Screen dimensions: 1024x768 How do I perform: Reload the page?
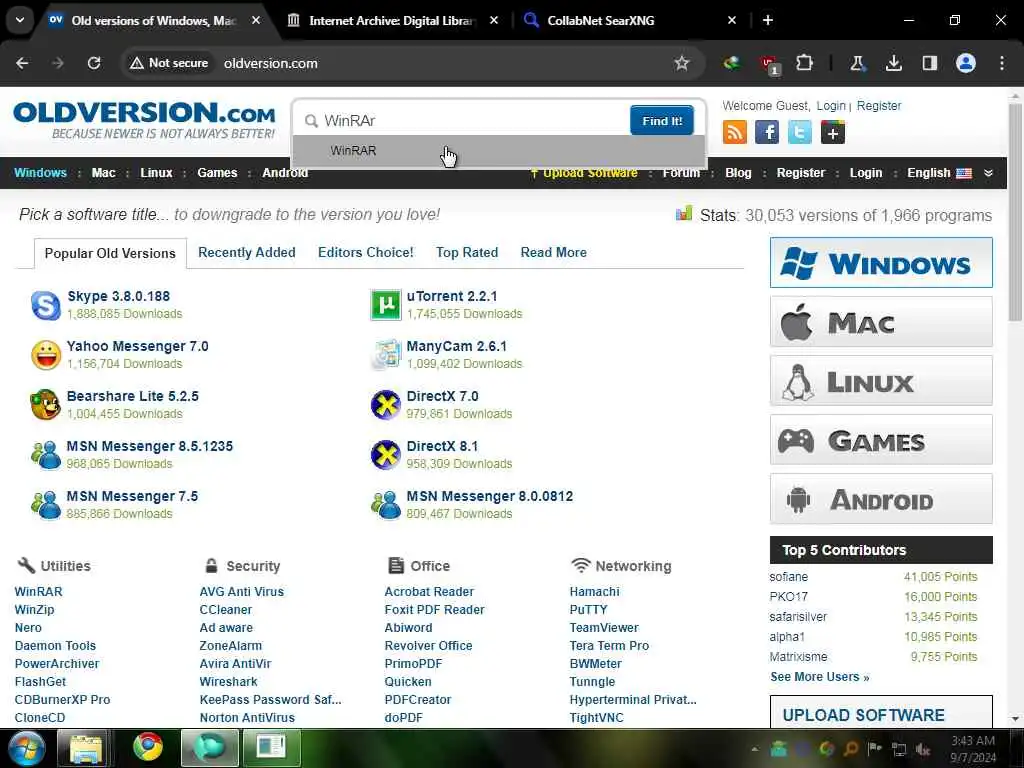(94, 63)
